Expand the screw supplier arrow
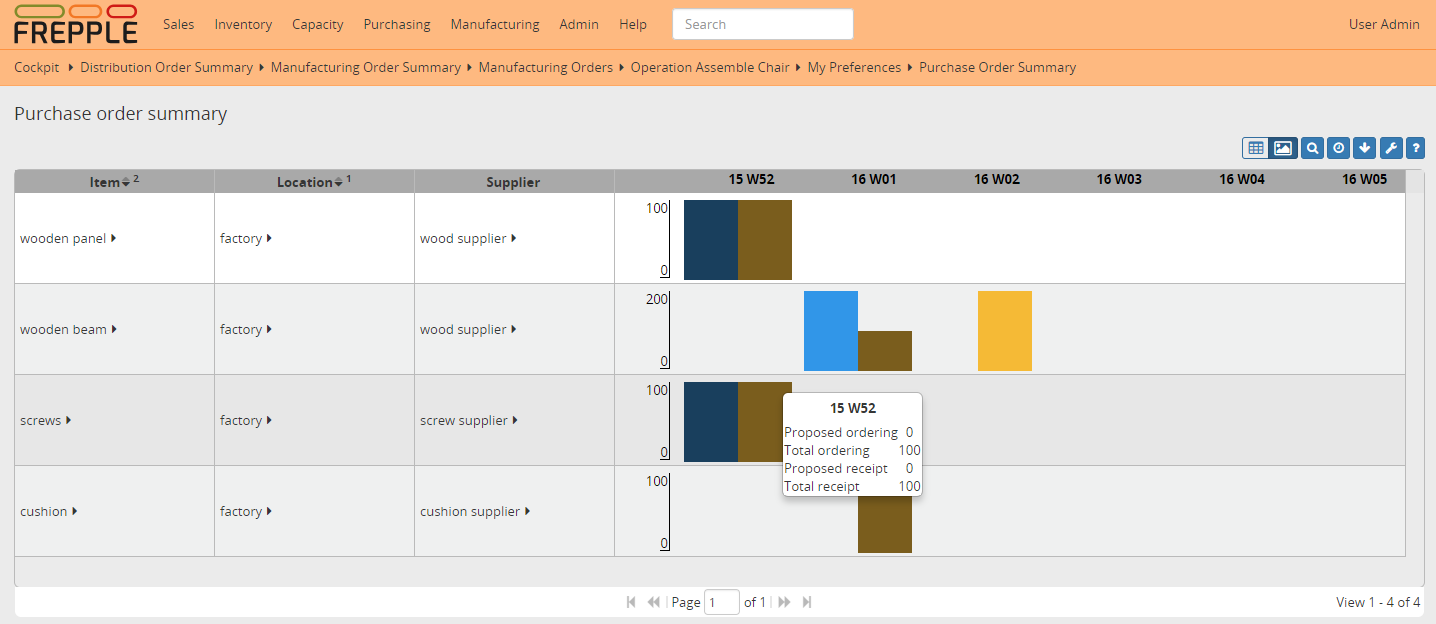1436x624 pixels. (x=515, y=420)
